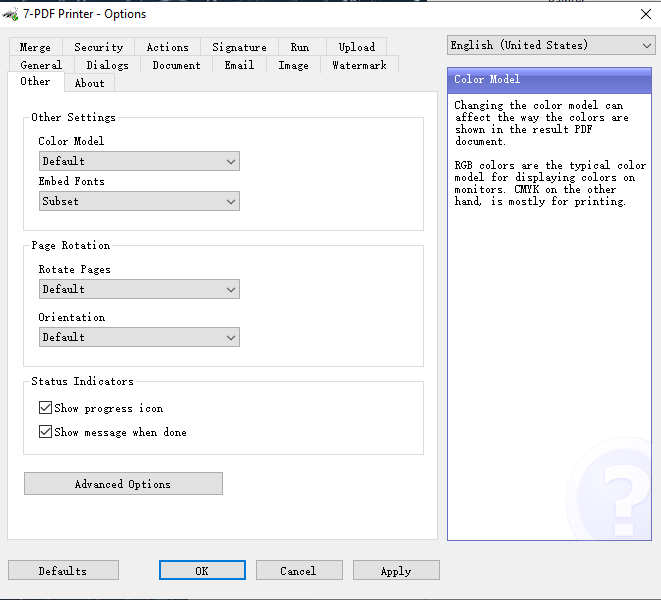Click Cancel to discard changes
Screen dimensions: 661x600
click(299, 570)
